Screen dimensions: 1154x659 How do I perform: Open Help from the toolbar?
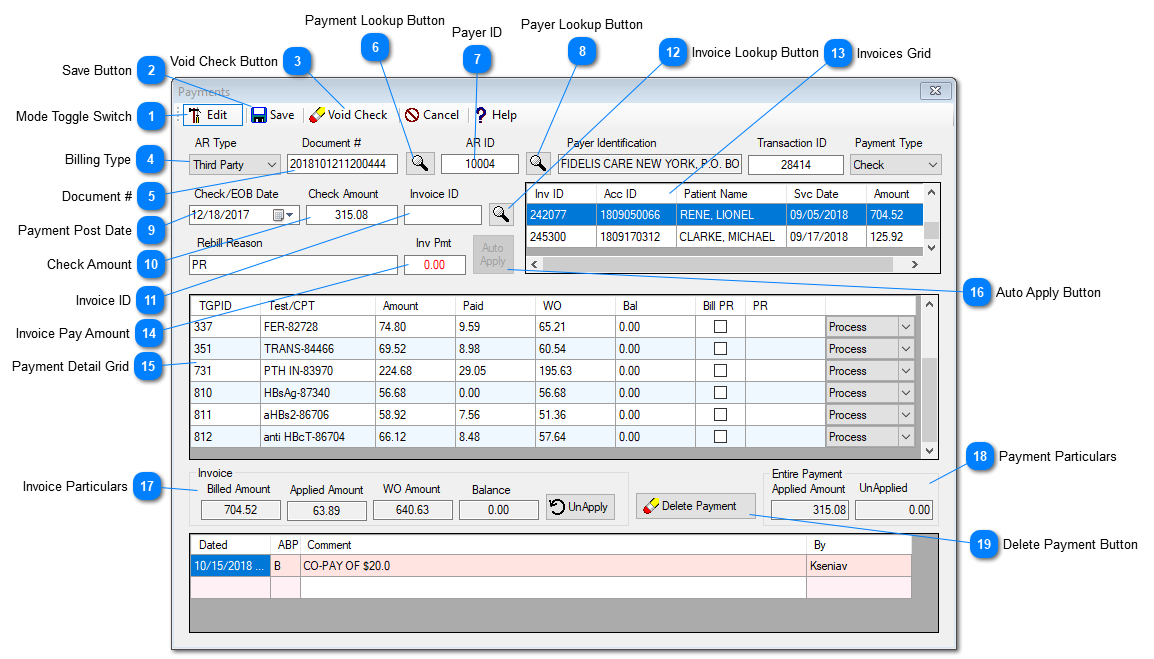point(496,115)
